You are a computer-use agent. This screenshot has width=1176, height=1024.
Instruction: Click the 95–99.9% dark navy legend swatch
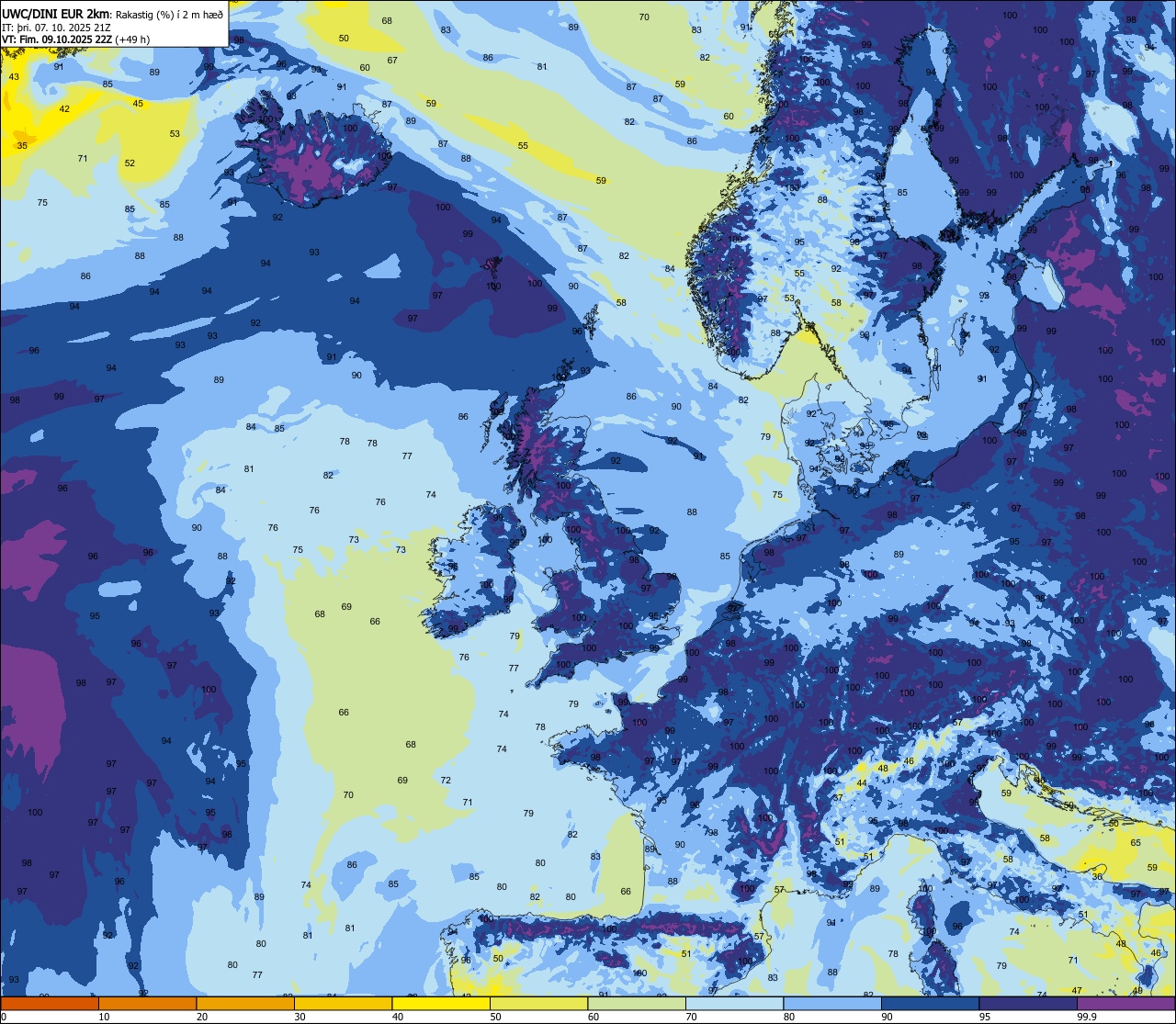tap(1028, 1003)
